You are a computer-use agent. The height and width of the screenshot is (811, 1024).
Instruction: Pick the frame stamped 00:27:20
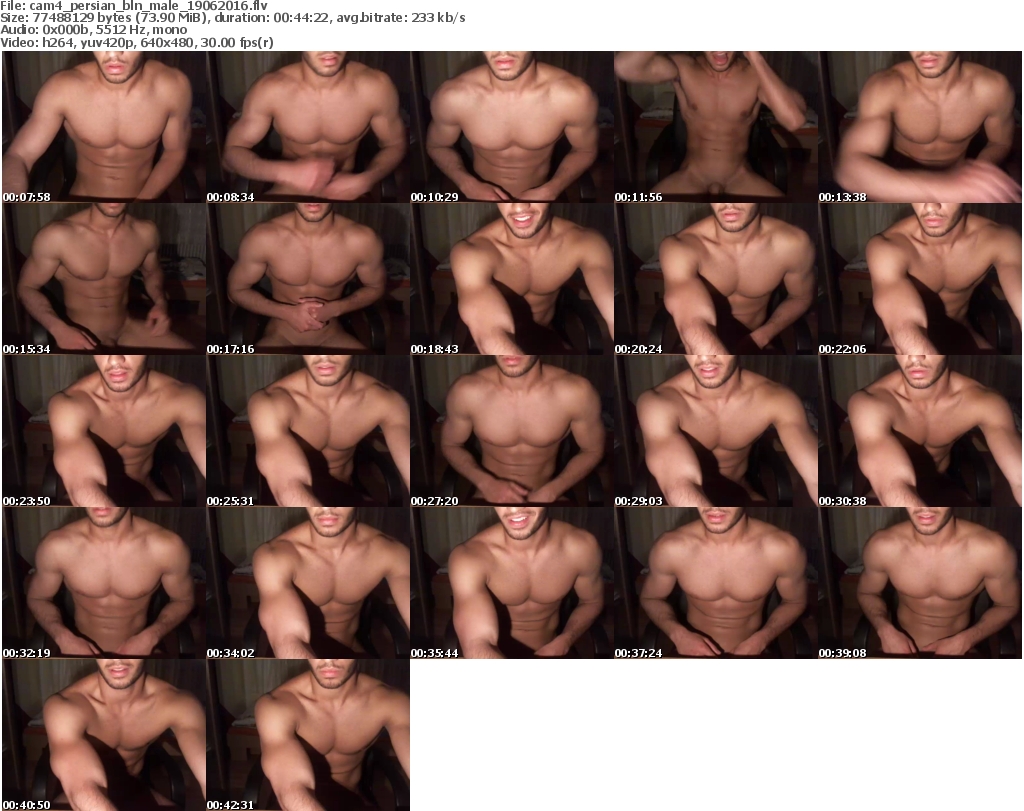[512, 431]
